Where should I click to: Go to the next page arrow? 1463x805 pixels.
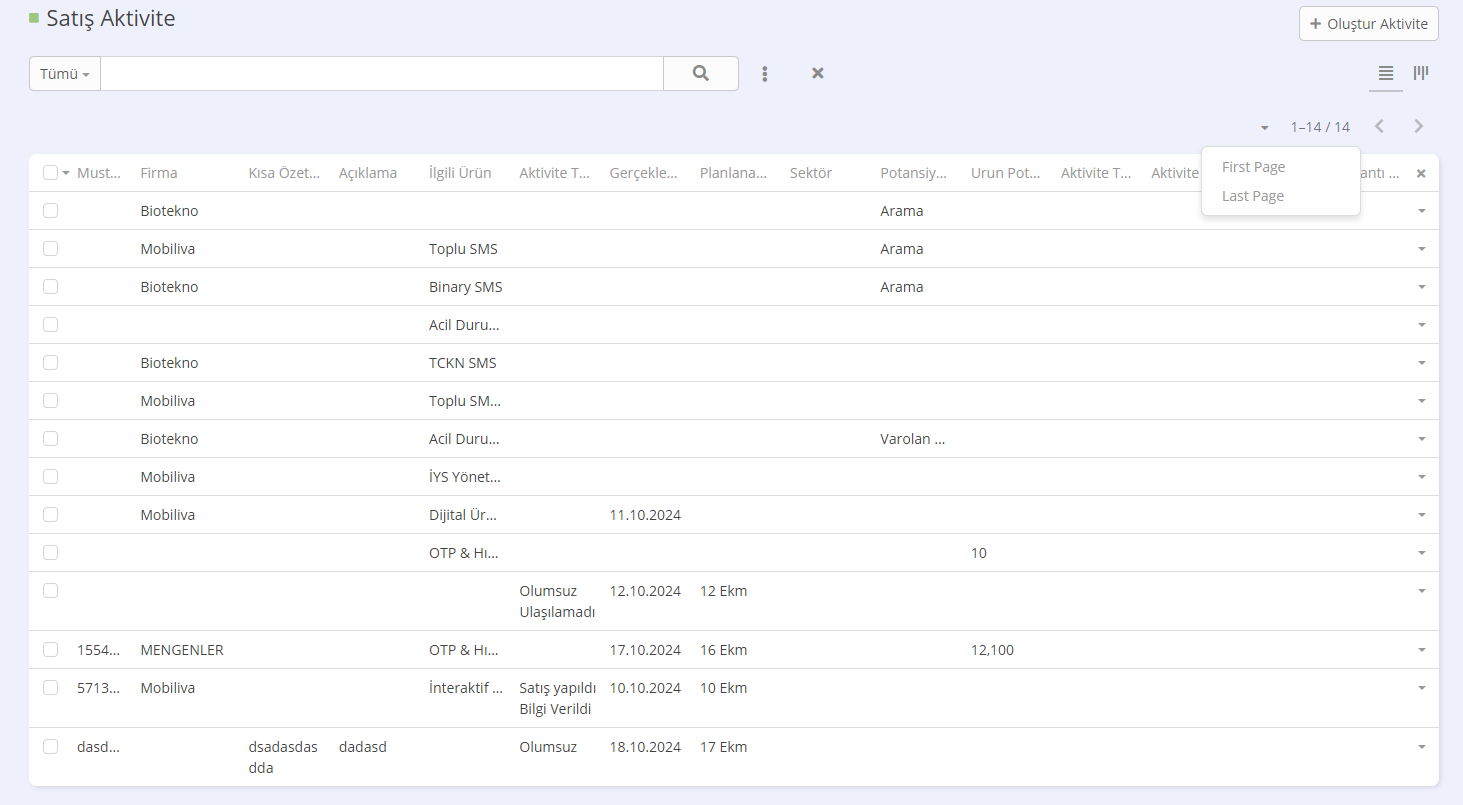click(x=1418, y=126)
